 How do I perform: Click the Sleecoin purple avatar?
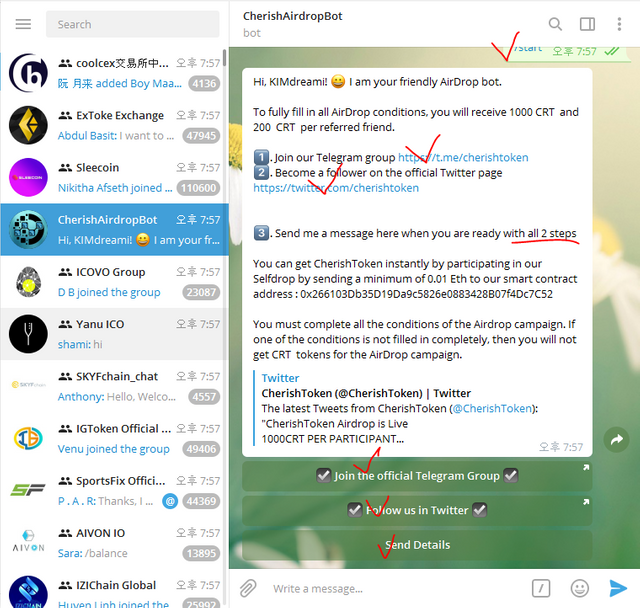(28, 178)
